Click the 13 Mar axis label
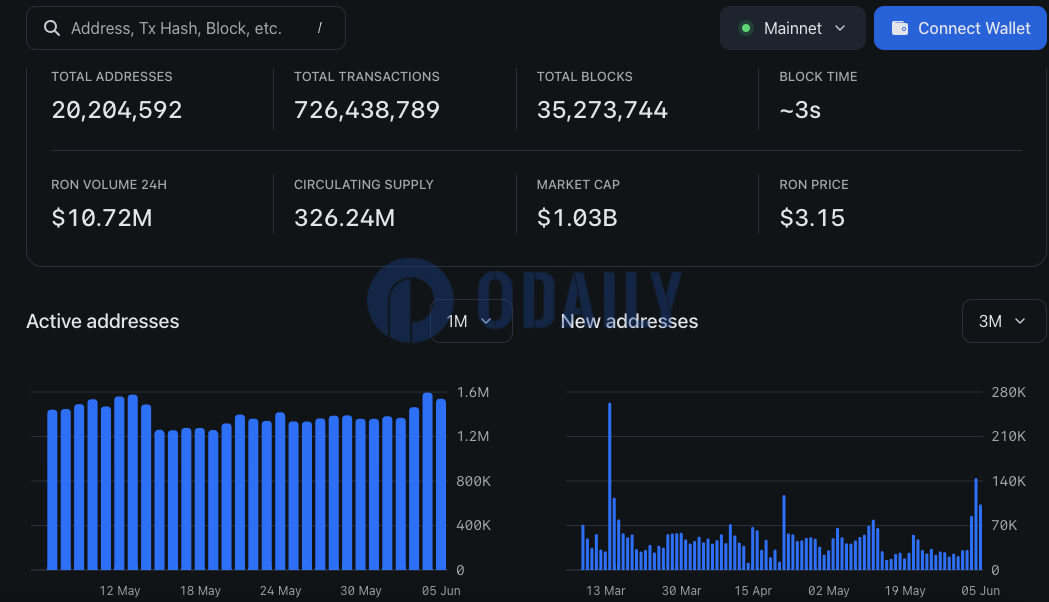1049x602 pixels. coord(605,591)
